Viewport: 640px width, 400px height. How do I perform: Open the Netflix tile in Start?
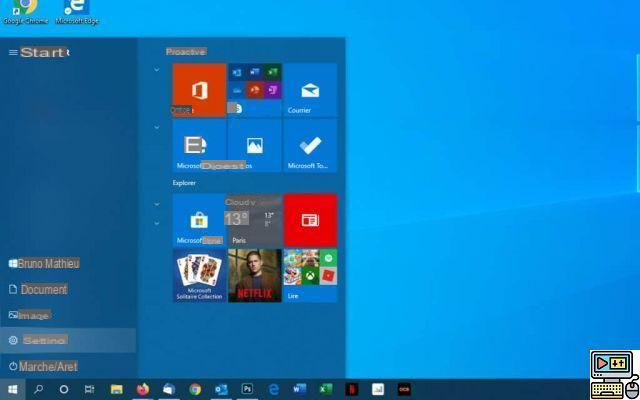pyautogui.click(x=255, y=276)
